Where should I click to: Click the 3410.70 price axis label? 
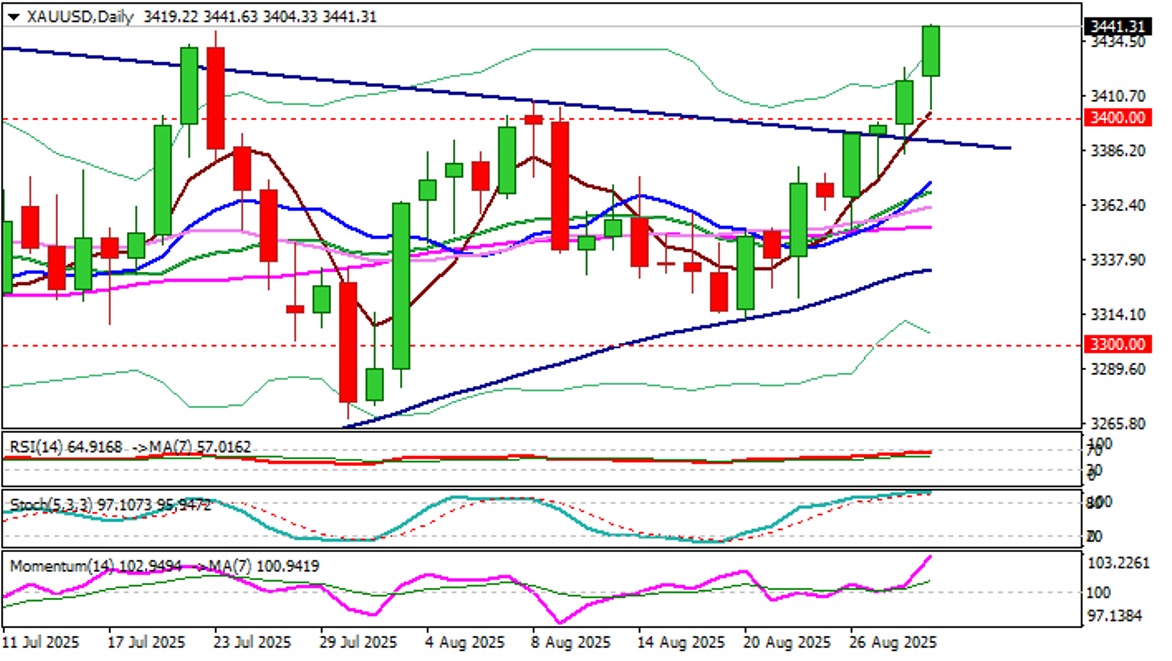coord(1119,97)
